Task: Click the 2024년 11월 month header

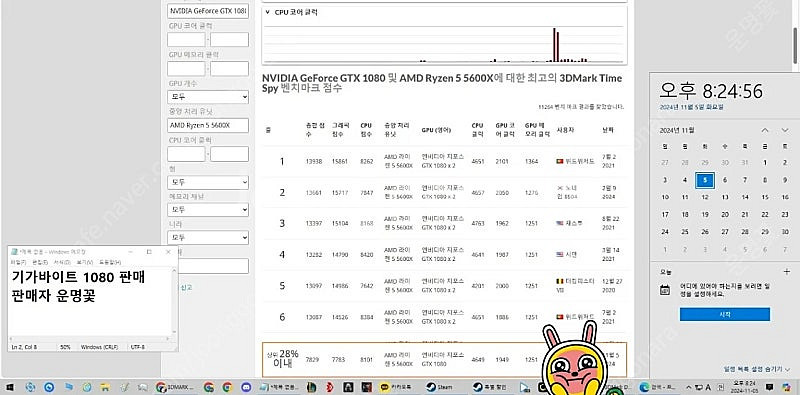Action: click(x=677, y=130)
